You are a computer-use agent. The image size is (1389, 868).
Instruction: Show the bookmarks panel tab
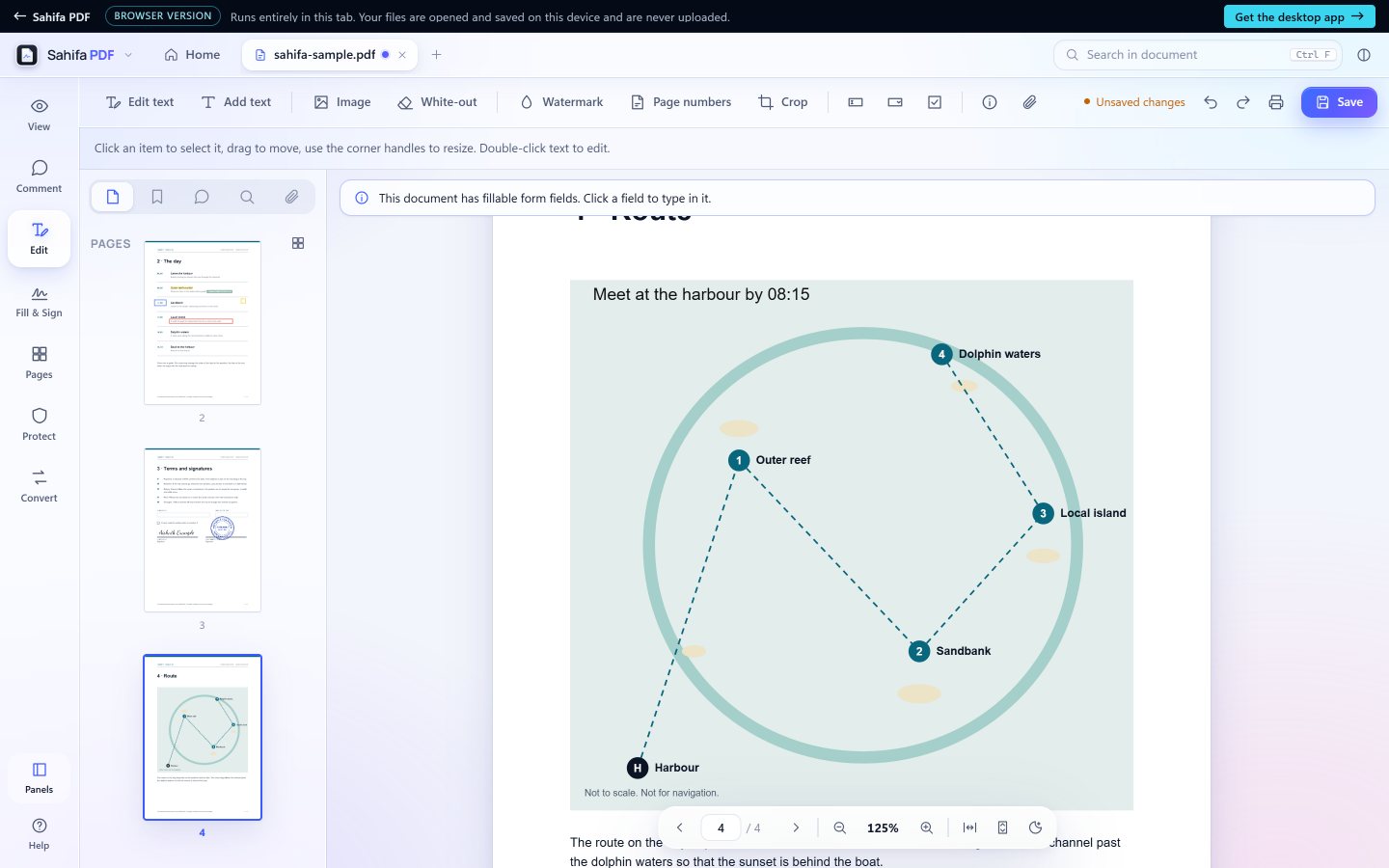click(x=157, y=197)
